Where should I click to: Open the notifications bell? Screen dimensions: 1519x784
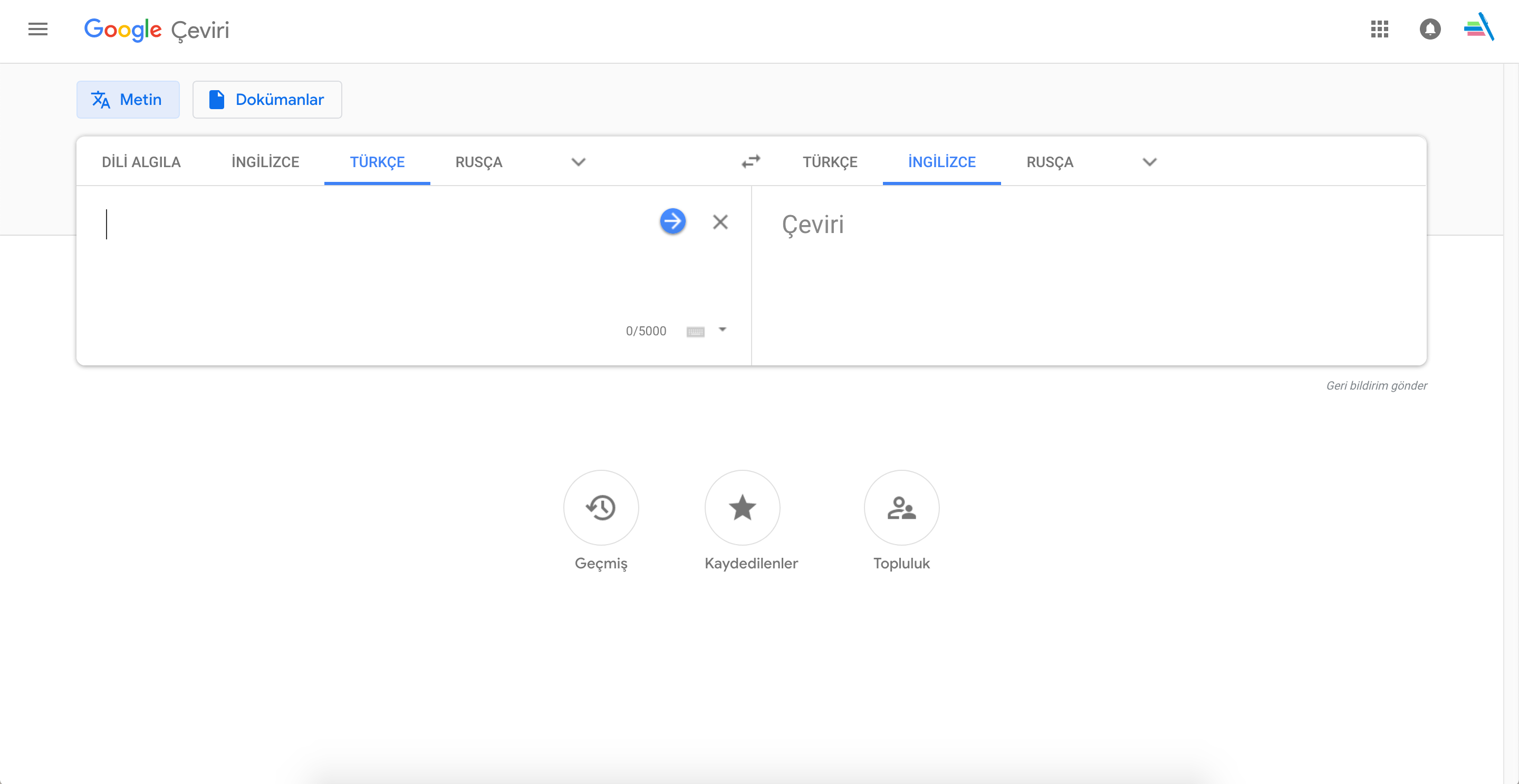point(1430,29)
